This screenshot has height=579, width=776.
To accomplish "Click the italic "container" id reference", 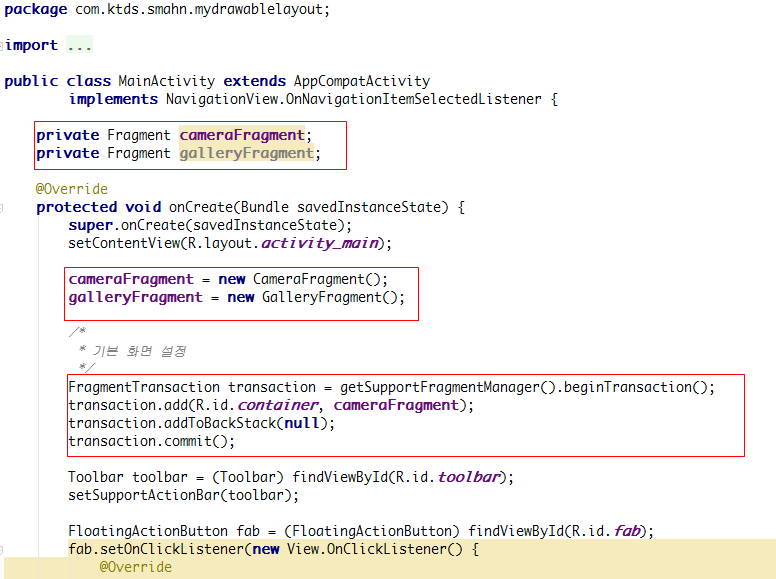I will [x=278, y=405].
